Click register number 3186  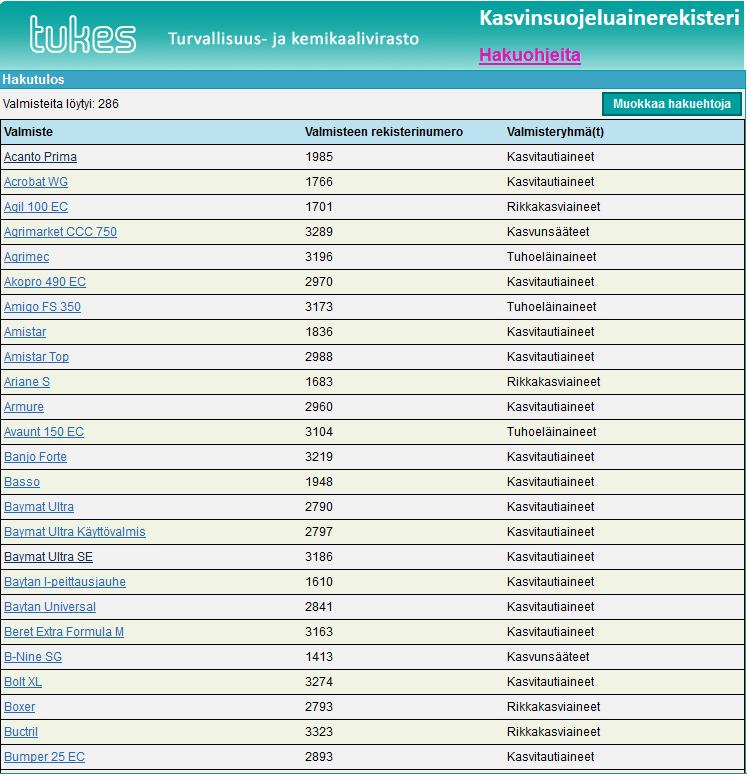pos(319,557)
